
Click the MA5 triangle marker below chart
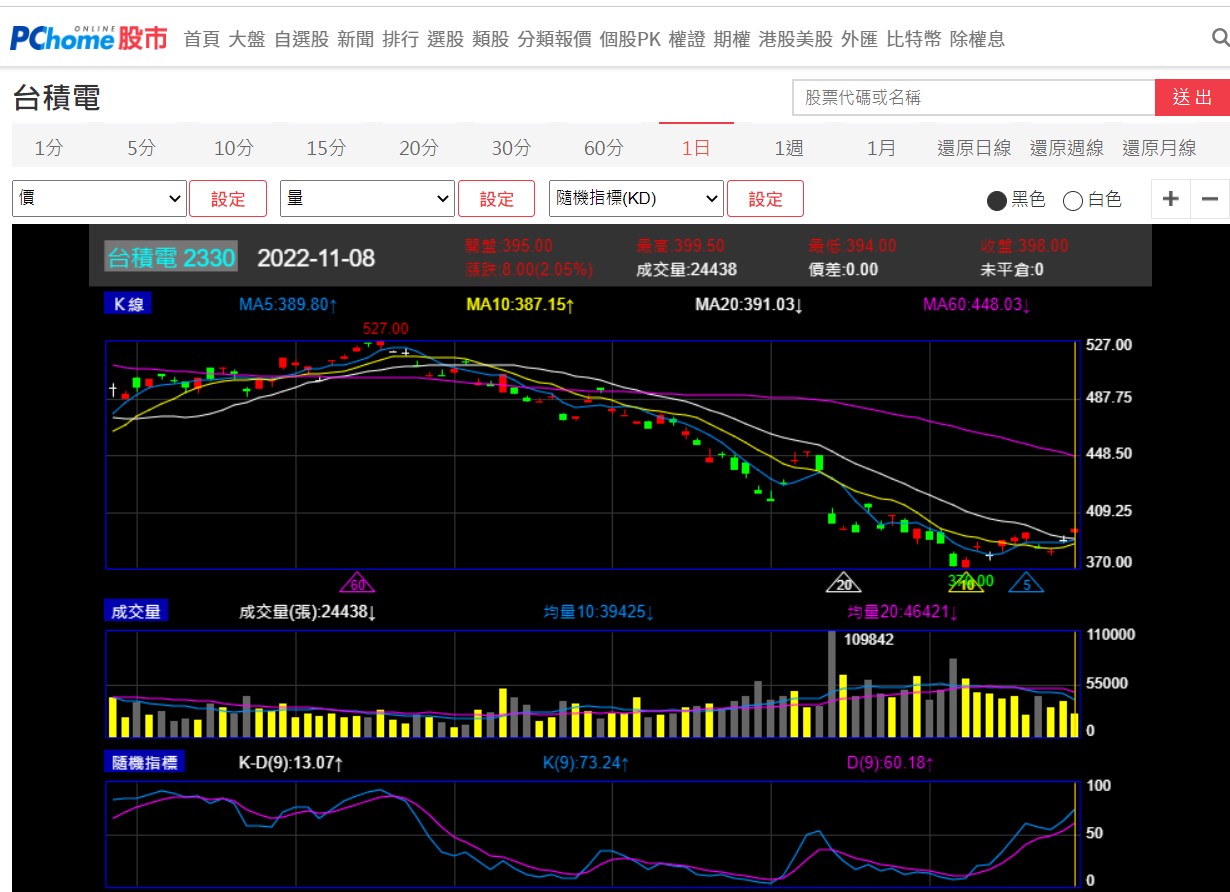(1026, 583)
